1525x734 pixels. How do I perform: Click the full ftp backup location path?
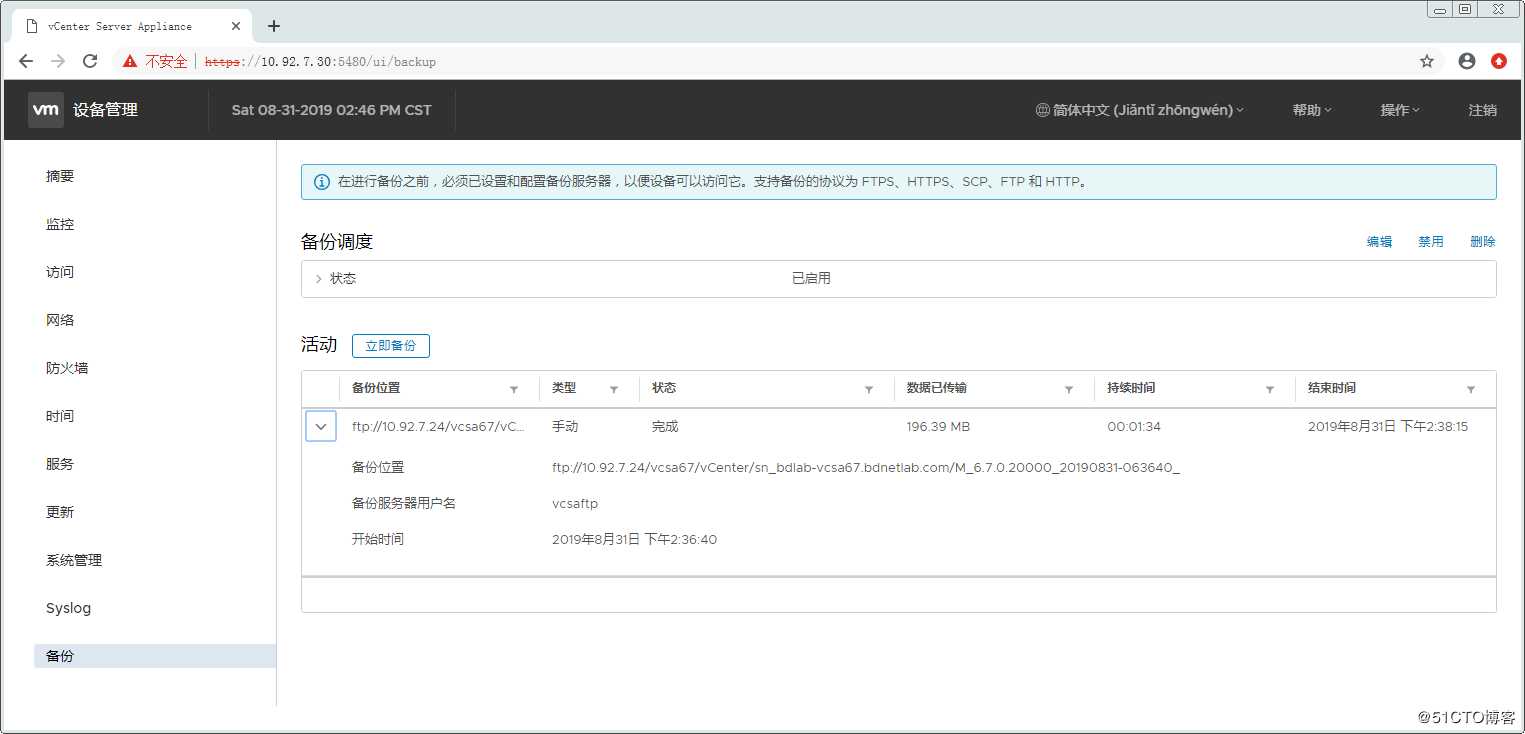pos(866,468)
